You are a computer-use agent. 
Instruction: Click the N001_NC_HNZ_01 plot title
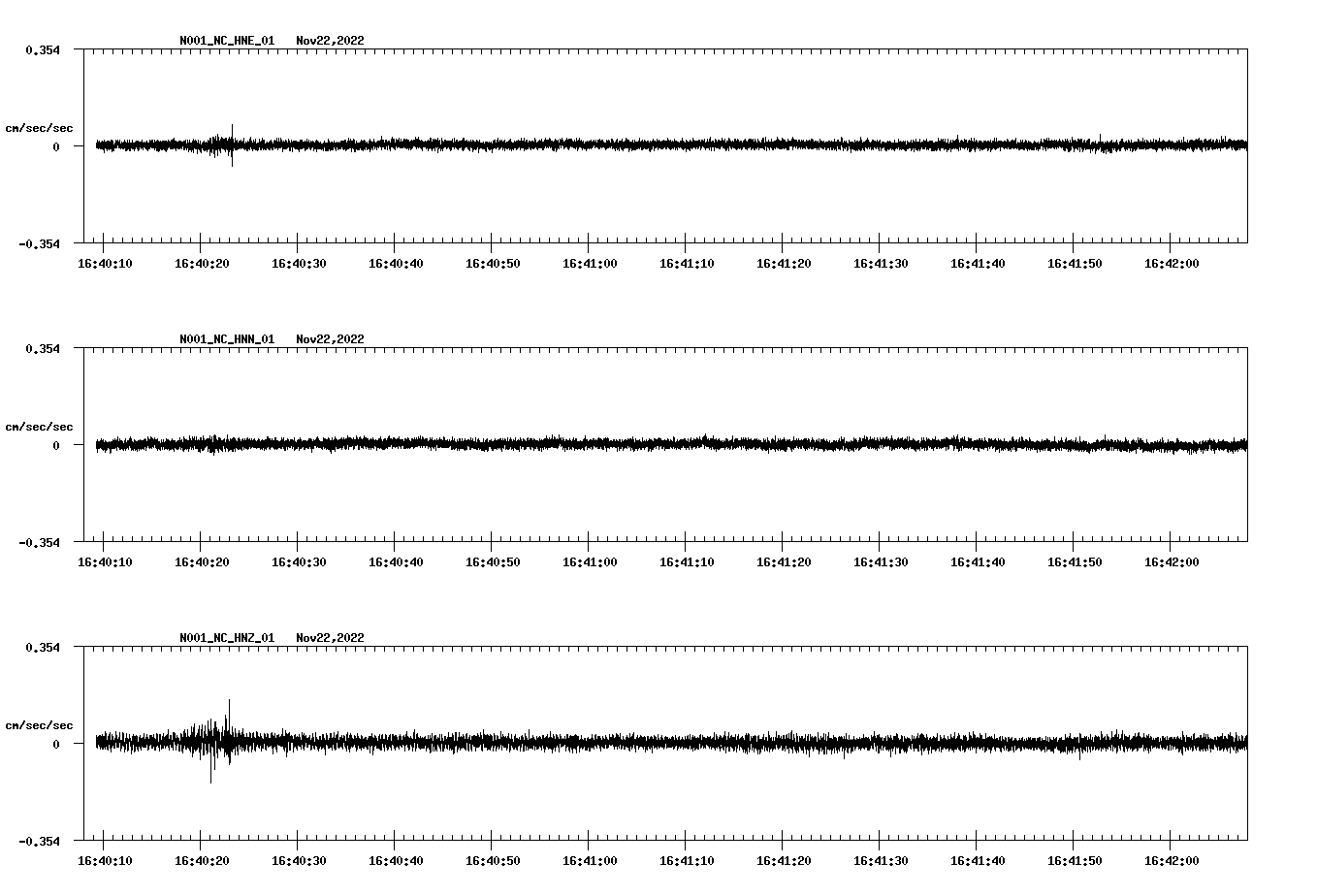click(227, 638)
